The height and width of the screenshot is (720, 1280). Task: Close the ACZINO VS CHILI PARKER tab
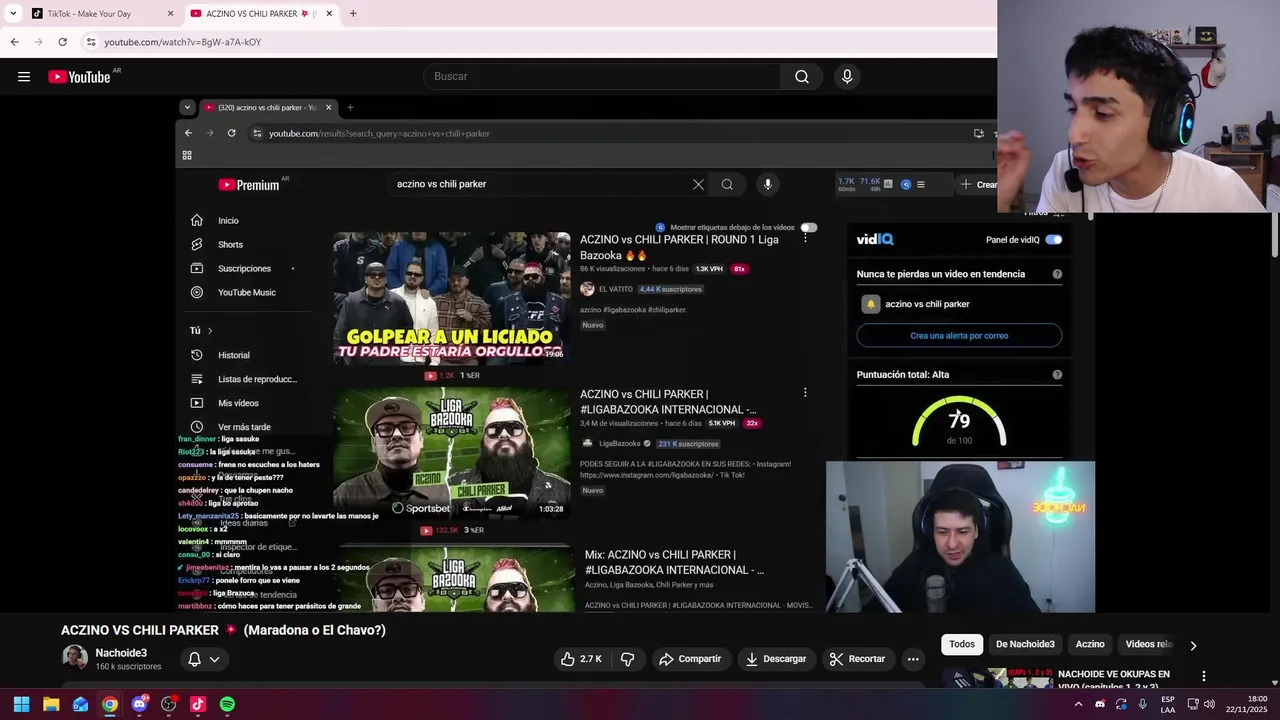(329, 14)
